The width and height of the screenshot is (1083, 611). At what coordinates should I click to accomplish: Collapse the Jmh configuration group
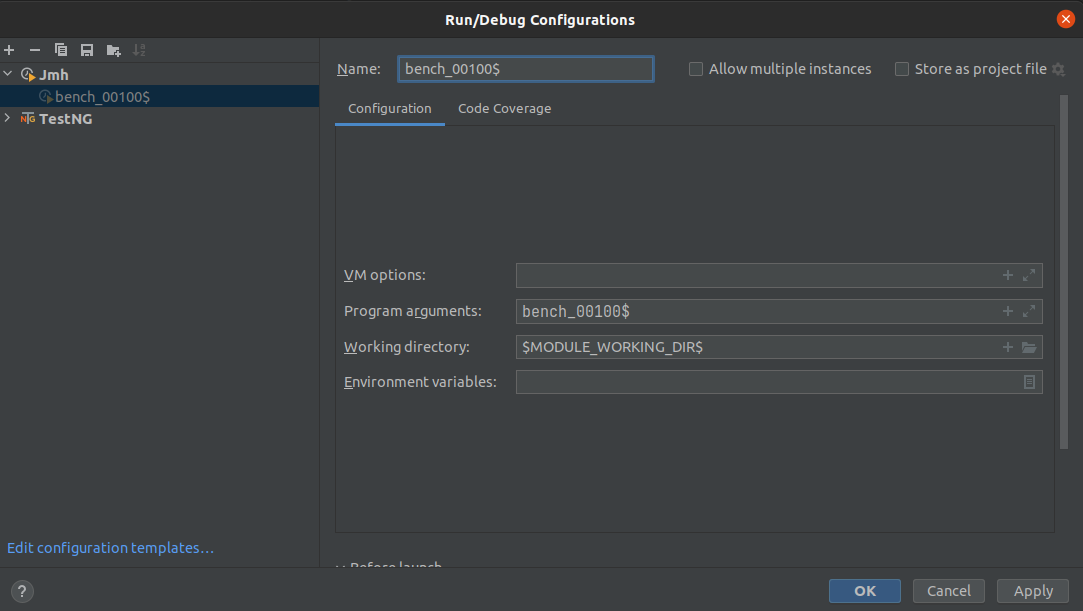(8, 74)
